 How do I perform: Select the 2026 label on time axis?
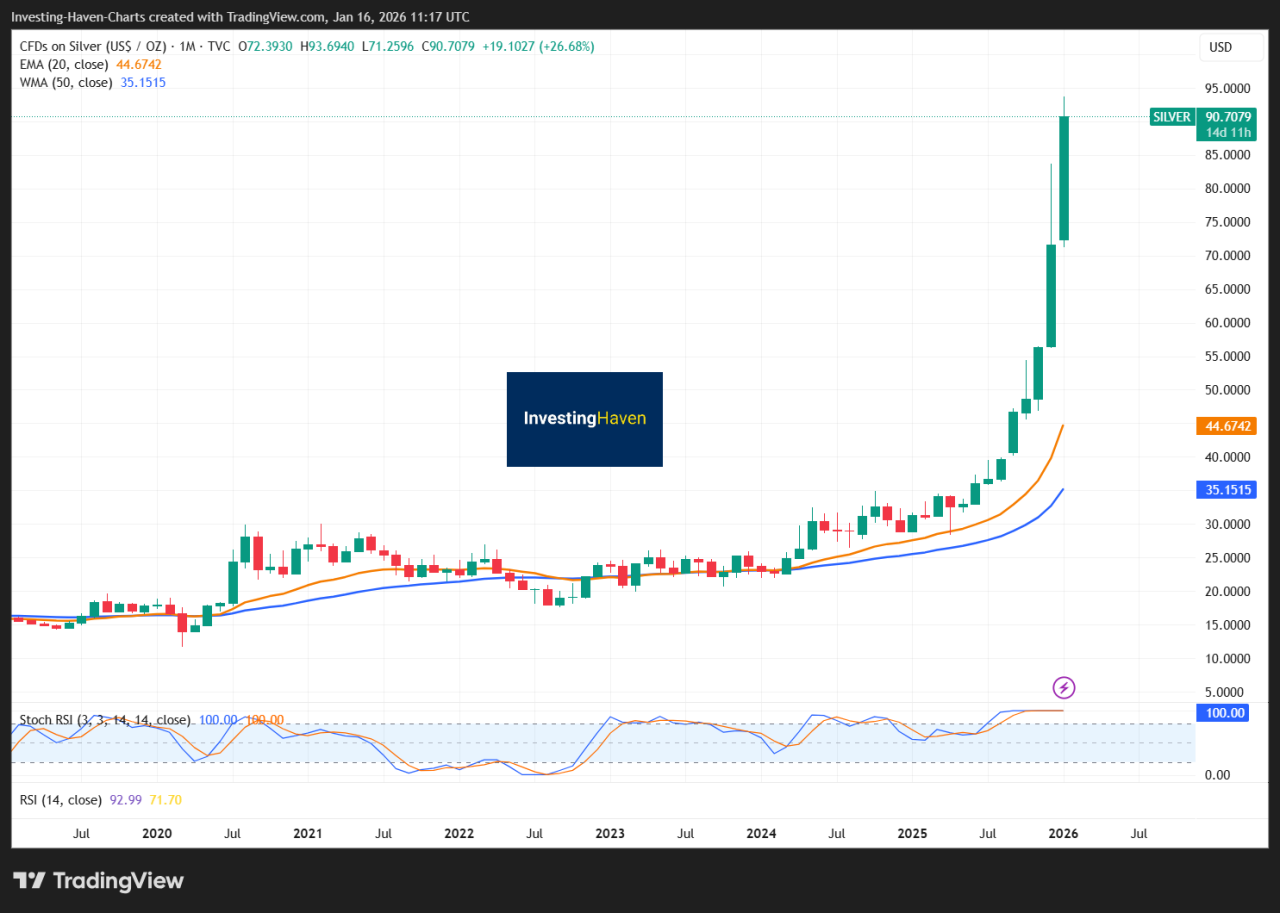(1062, 833)
